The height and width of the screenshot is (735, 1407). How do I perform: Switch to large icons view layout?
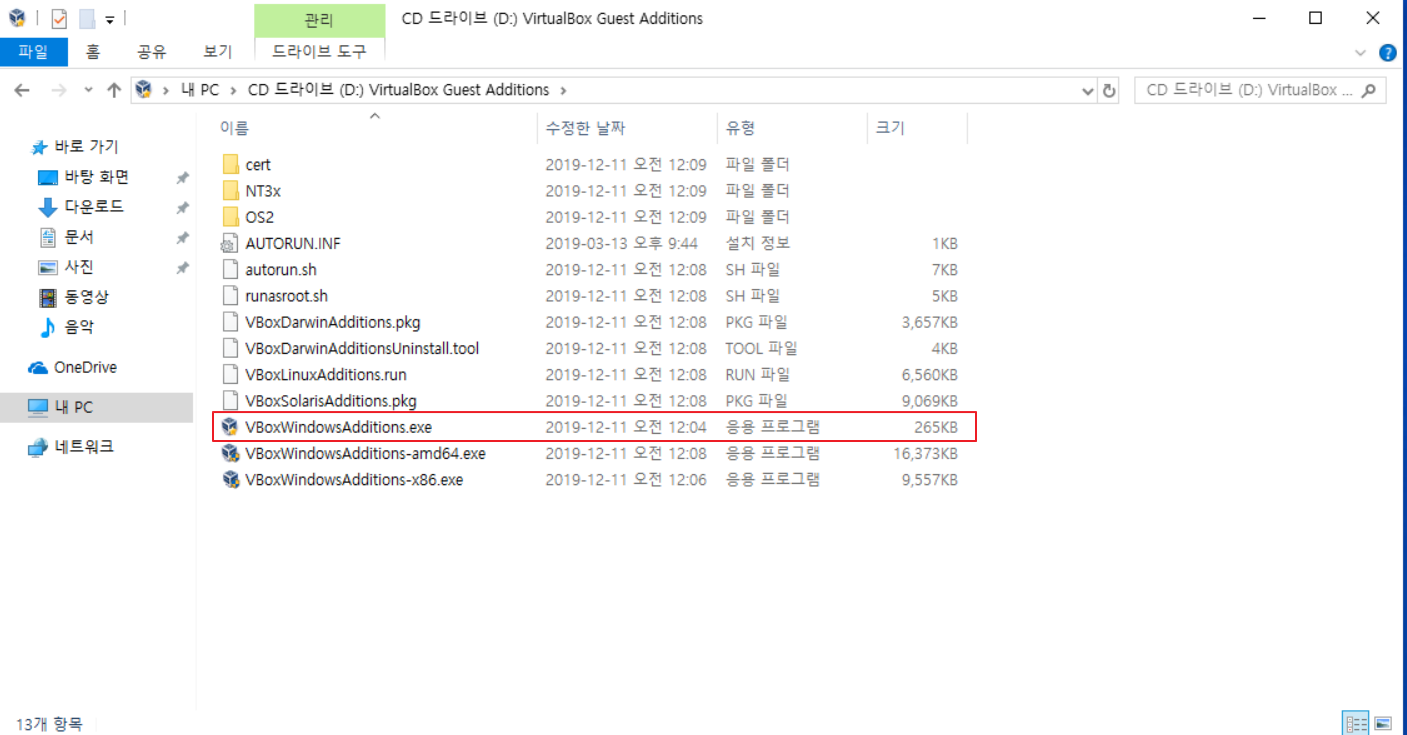pyautogui.click(x=1383, y=723)
